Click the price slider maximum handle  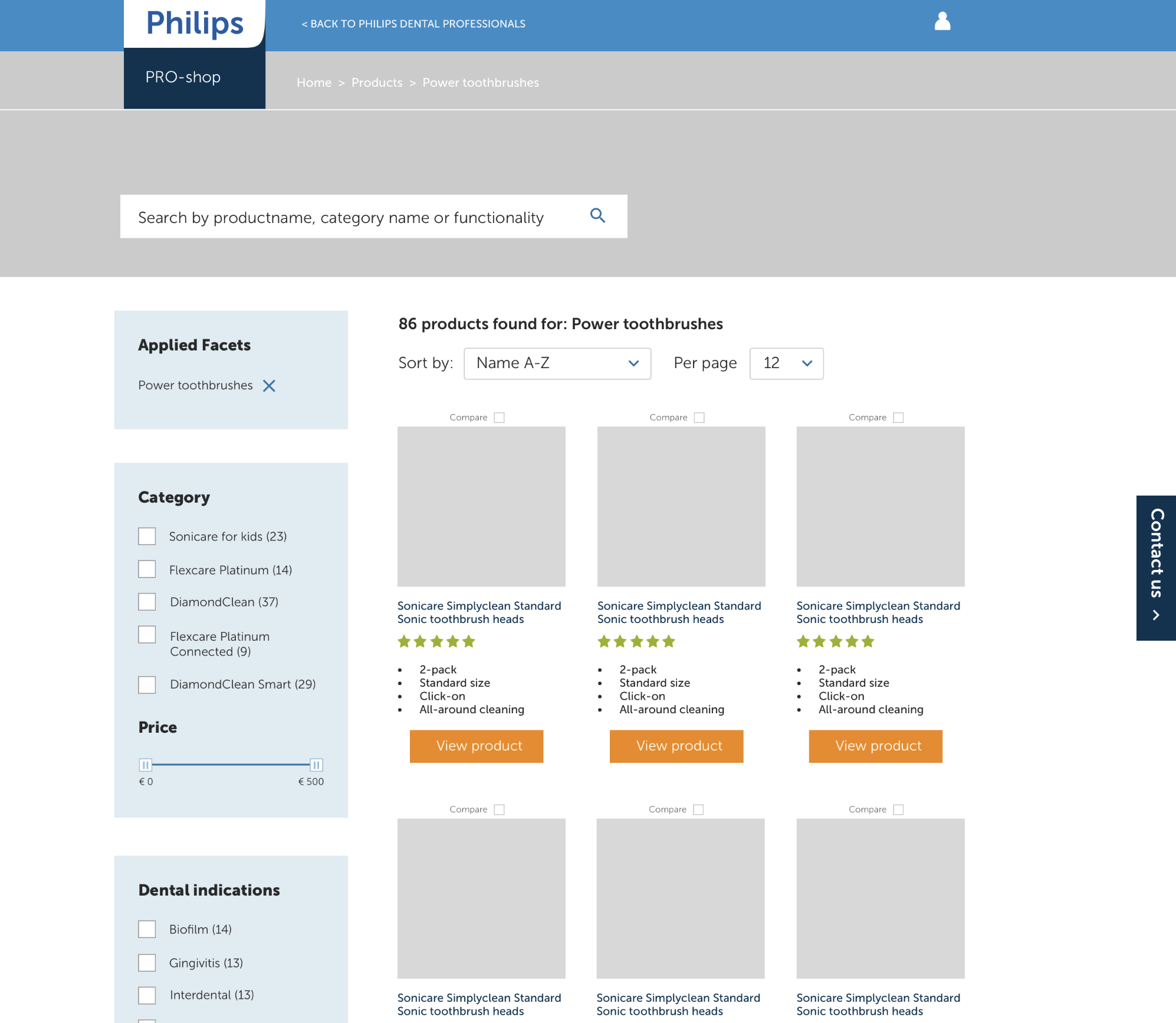[x=316, y=765]
